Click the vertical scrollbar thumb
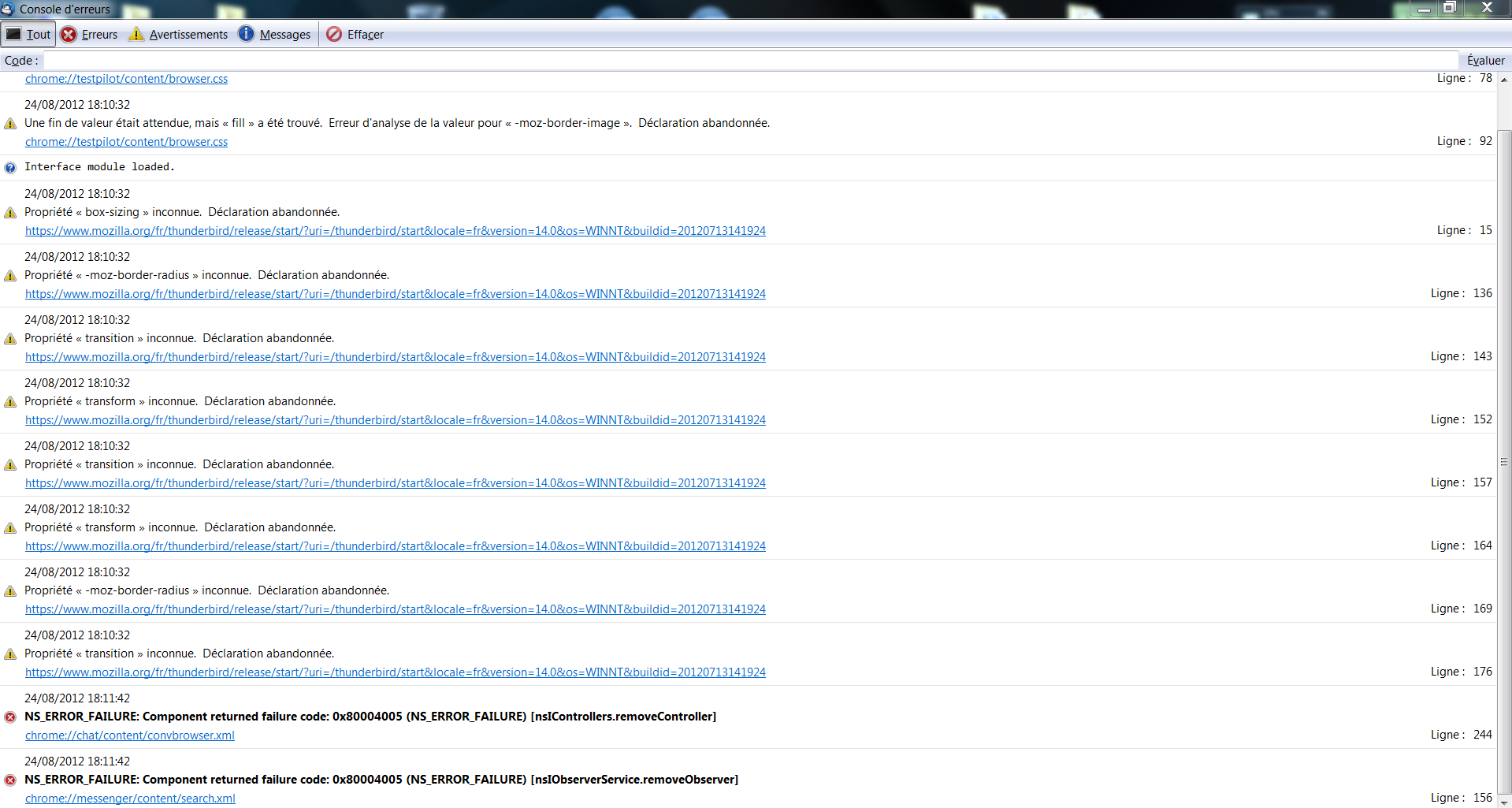 pyautogui.click(x=1504, y=462)
